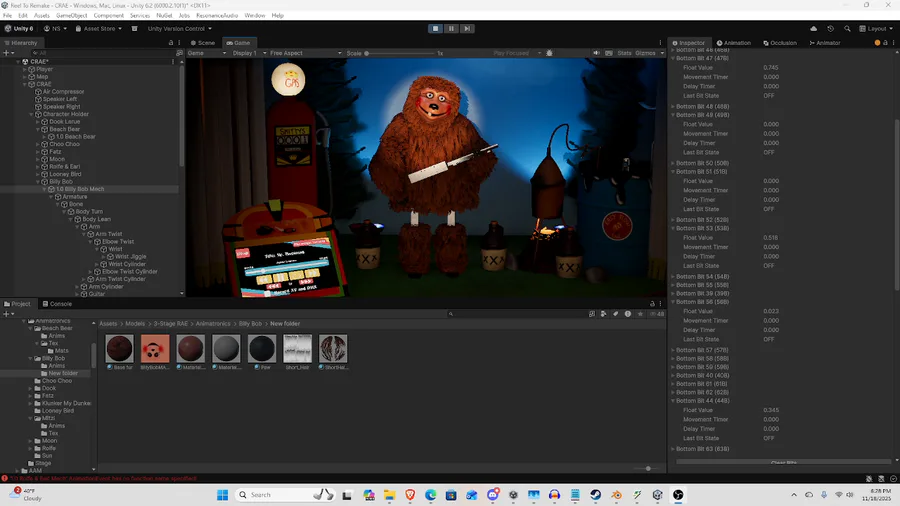Screen dimensions: 900x506
Task: Toggle Stats overlay in Game view
Action: [624, 53]
